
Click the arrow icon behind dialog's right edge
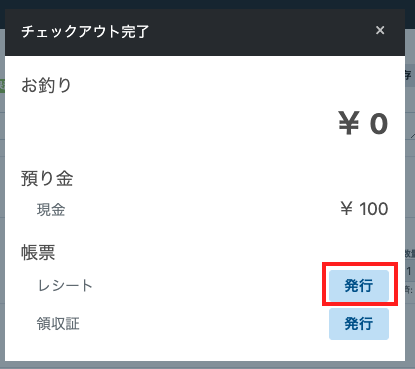coord(412,135)
